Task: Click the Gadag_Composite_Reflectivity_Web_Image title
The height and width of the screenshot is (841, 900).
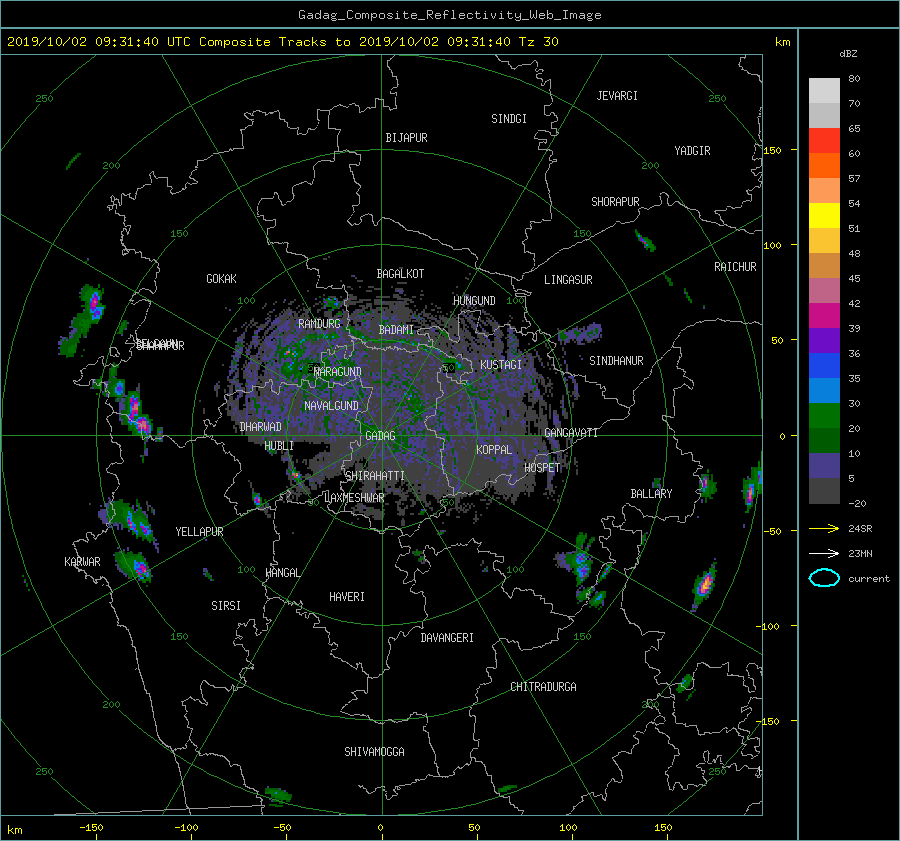Action: click(449, 15)
